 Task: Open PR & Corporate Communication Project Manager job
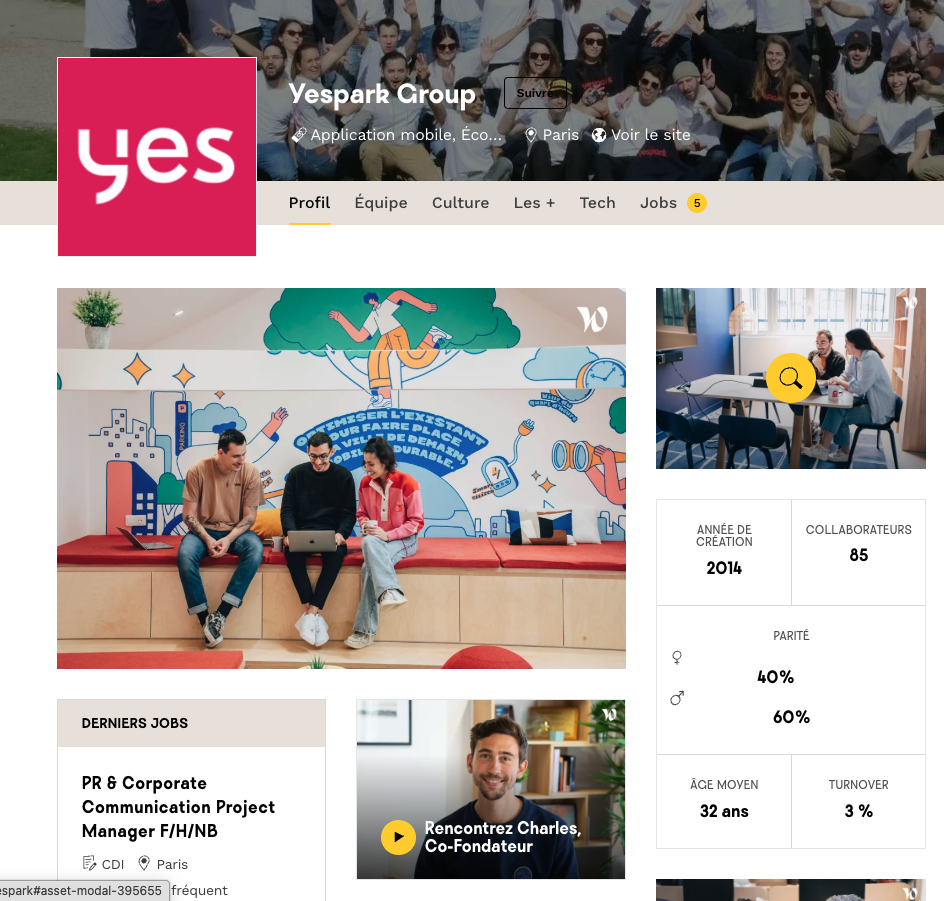click(x=178, y=807)
